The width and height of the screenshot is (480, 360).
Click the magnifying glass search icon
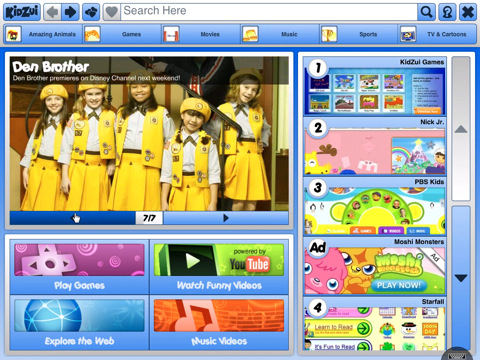point(426,12)
